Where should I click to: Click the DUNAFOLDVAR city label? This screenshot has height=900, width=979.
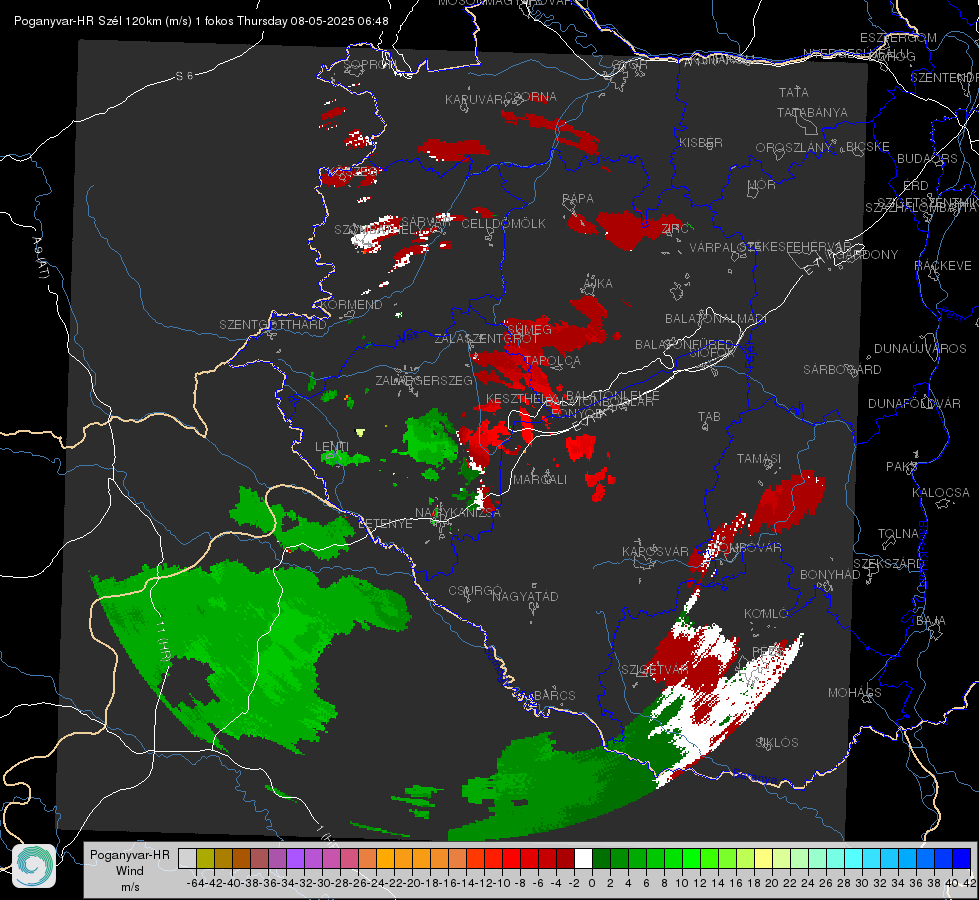tap(914, 404)
